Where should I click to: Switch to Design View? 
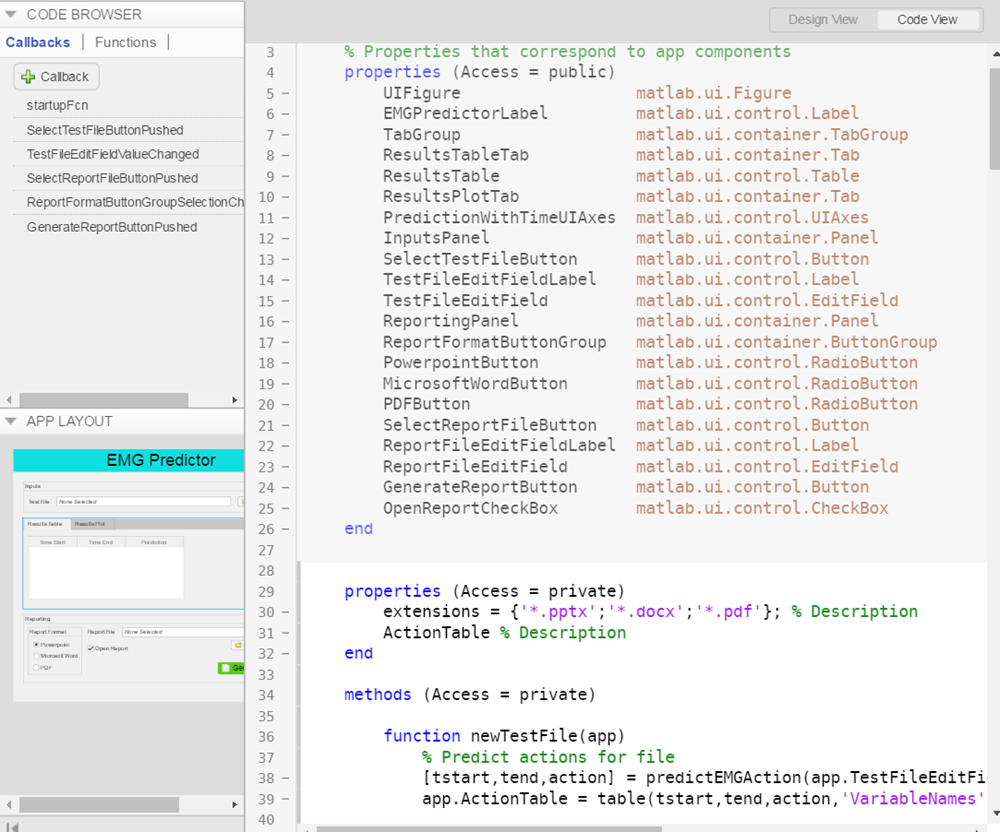tap(823, 19)
